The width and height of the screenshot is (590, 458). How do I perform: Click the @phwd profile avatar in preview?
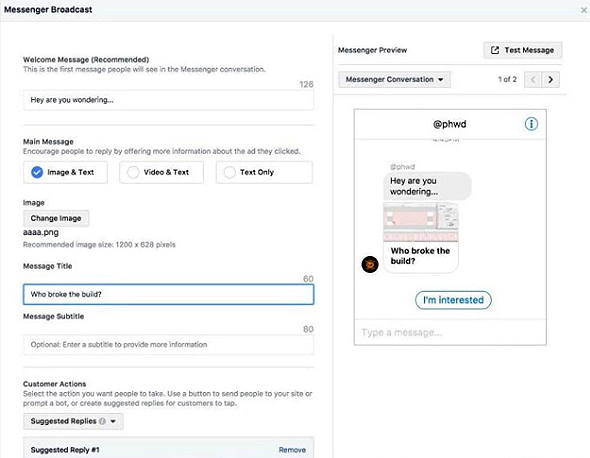[370, 264]
